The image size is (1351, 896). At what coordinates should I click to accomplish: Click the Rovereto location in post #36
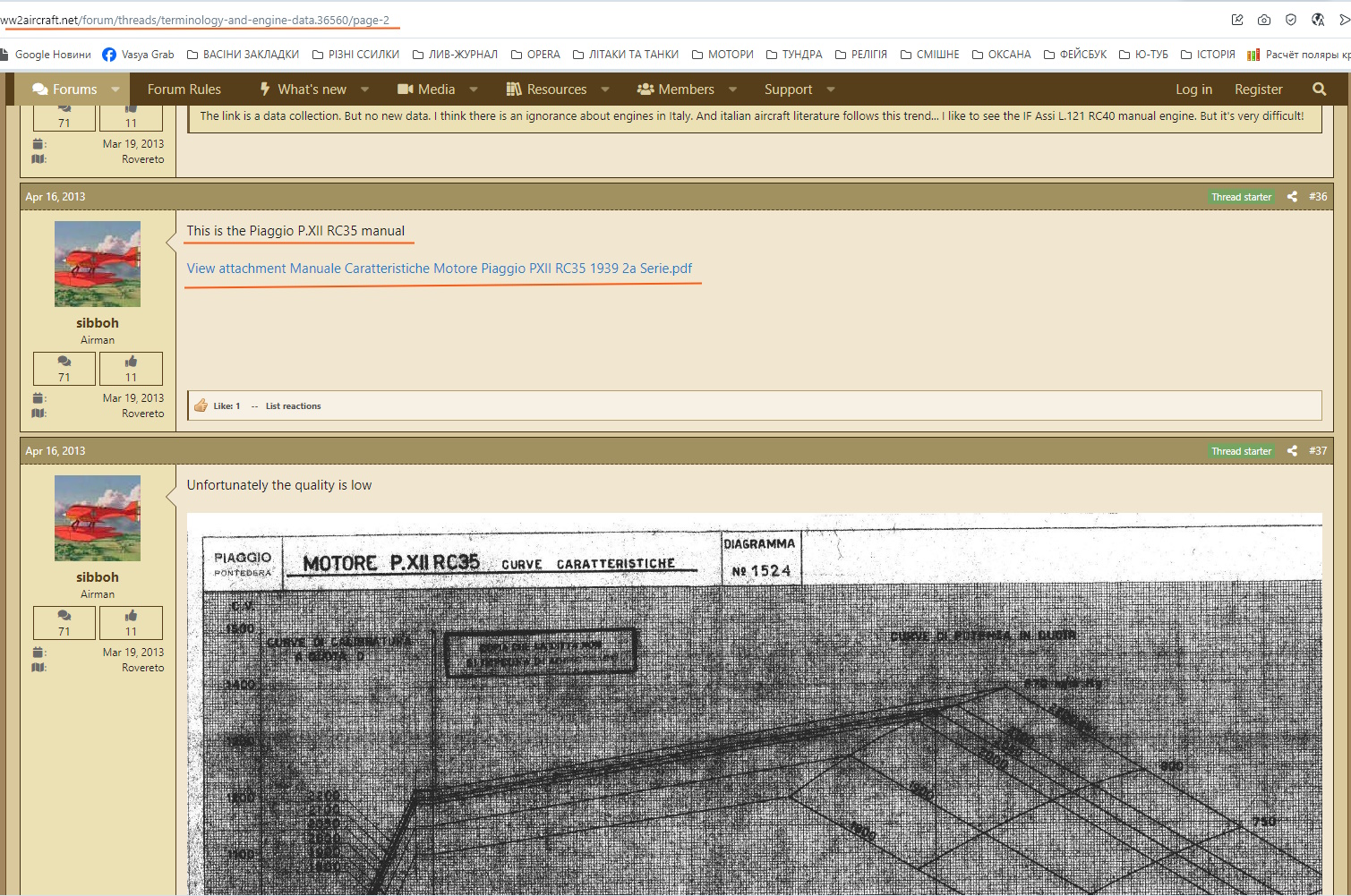click(143, 414)
